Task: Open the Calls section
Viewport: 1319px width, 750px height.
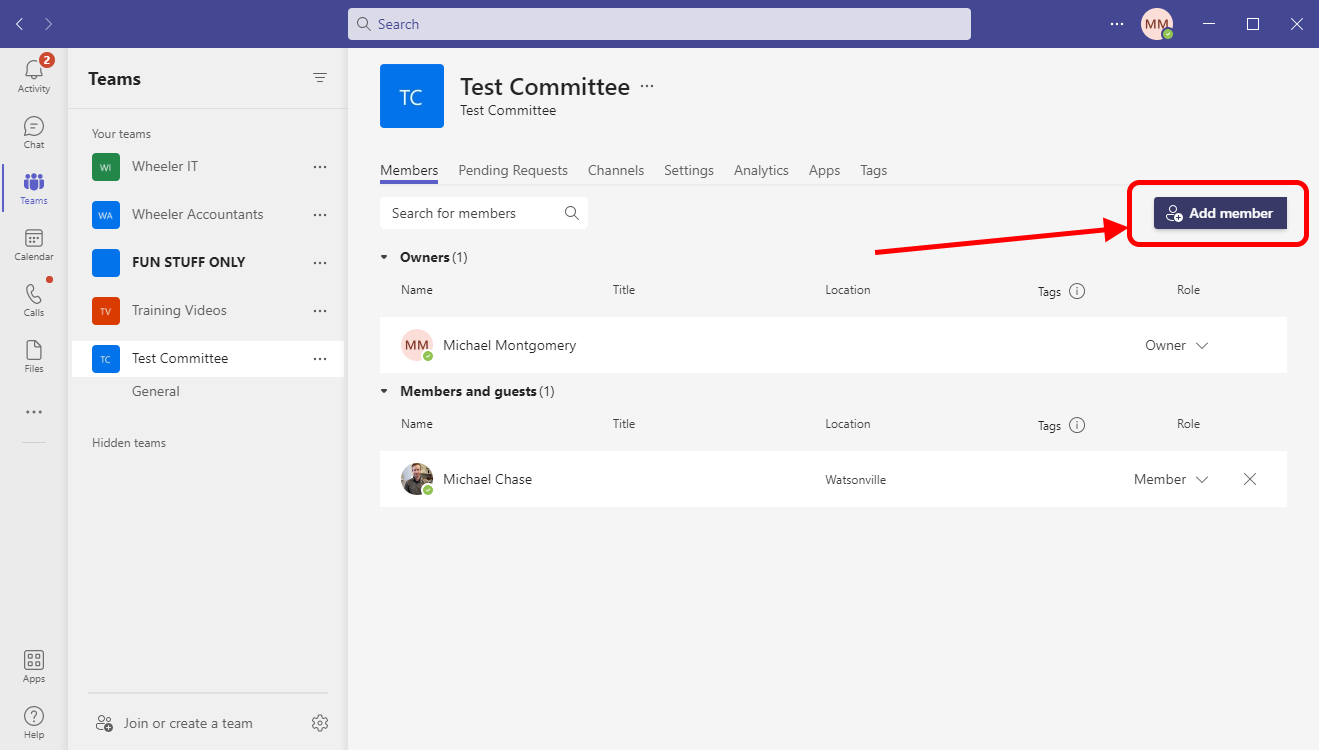Action: coord(34,300)
